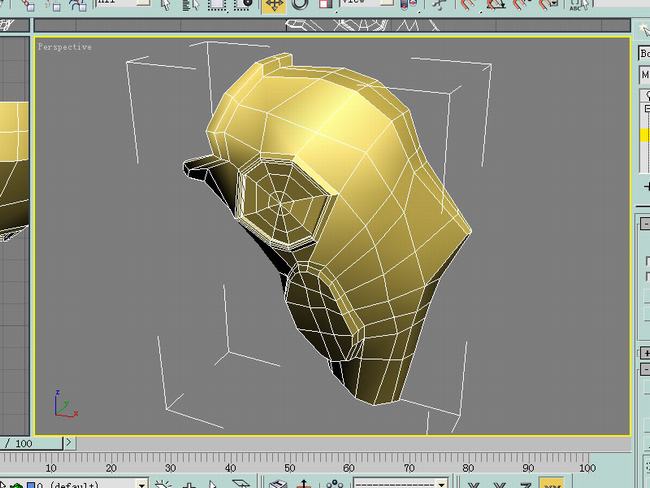Select the yellow highlighted row in modifier stack

click(645, 135)
